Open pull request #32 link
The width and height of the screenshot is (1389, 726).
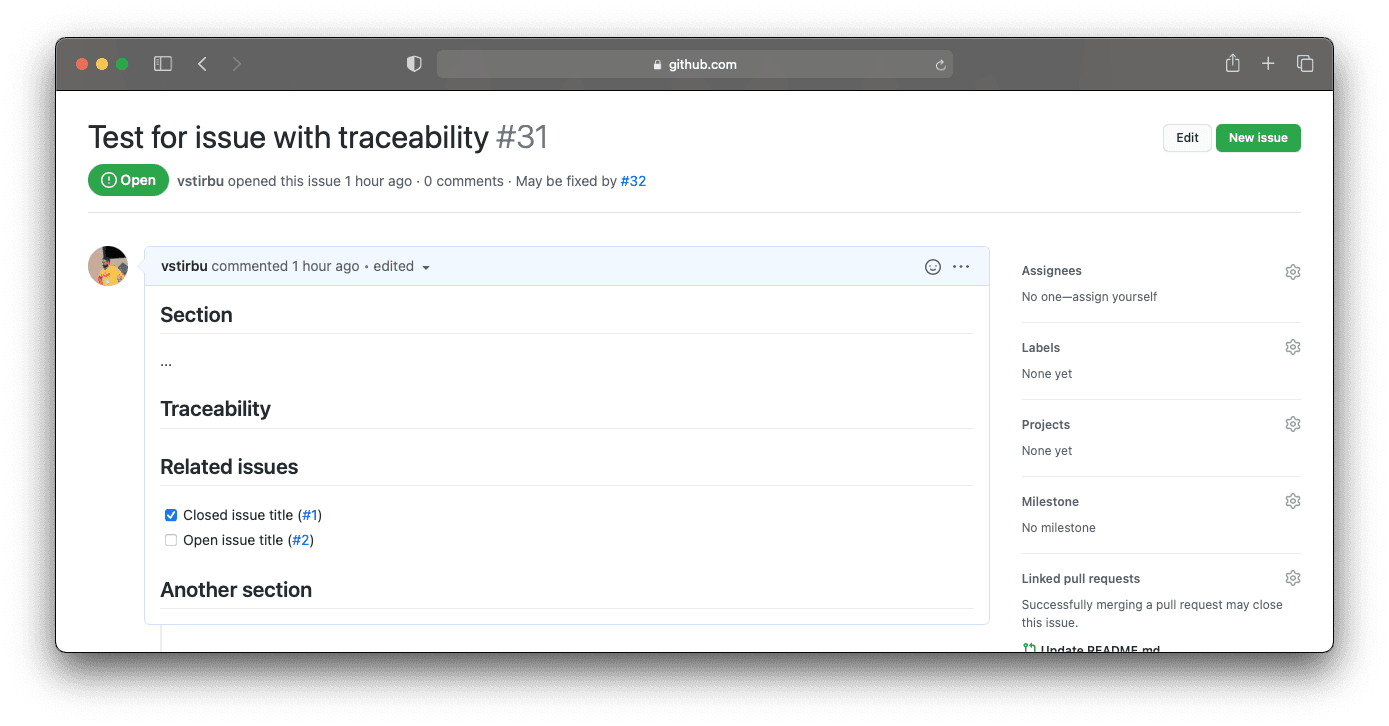tap(633, 181)
